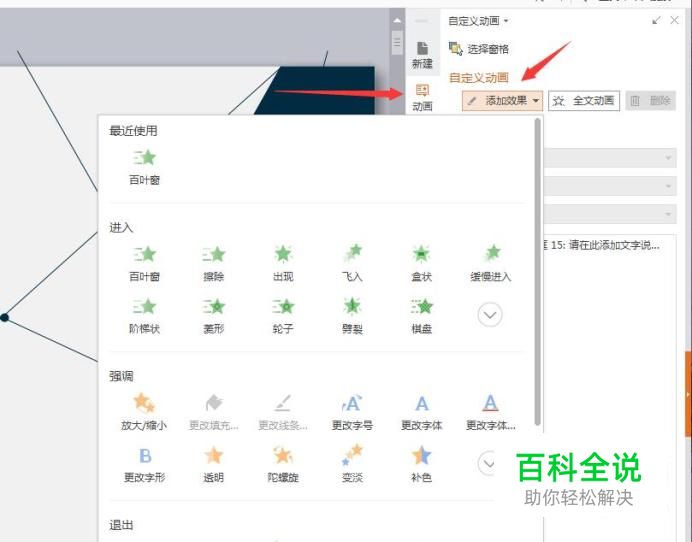Image resolution: width=692 pixels, height=542 pixels.
Task: Click the 删除 button
Action: point(651,101)
